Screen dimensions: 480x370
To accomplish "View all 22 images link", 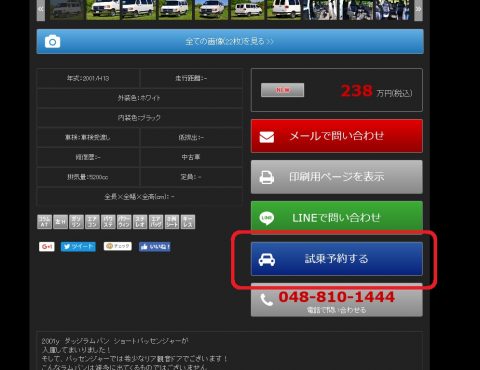I will tap(230, 42).
